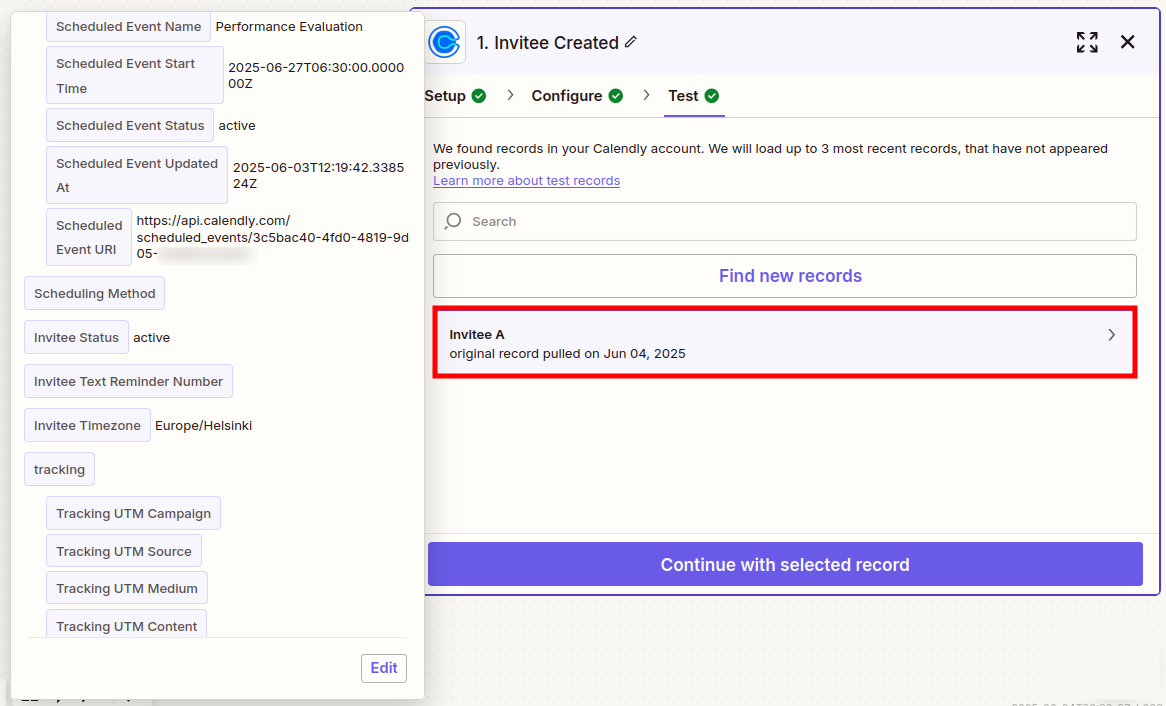
Task: Expand the panel to full screen
Action: point(1087,42)
